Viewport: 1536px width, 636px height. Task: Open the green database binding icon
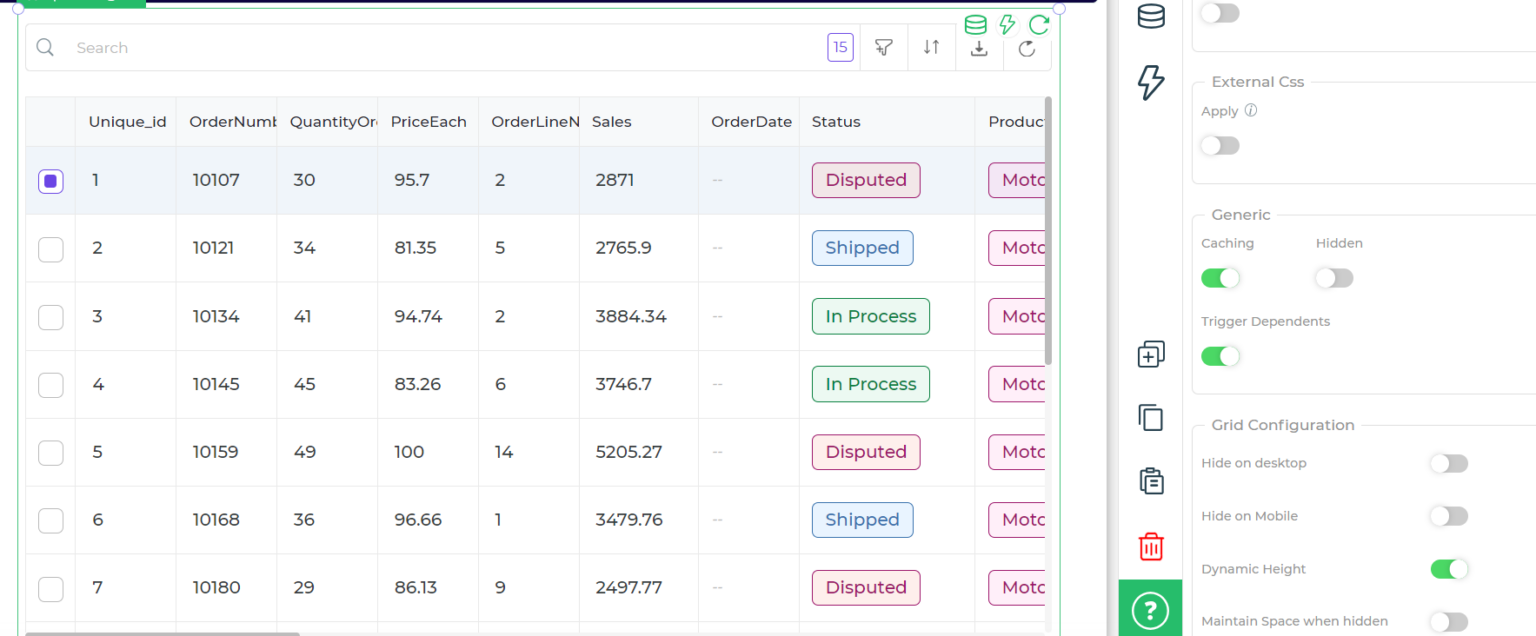[x=975, y=24]
